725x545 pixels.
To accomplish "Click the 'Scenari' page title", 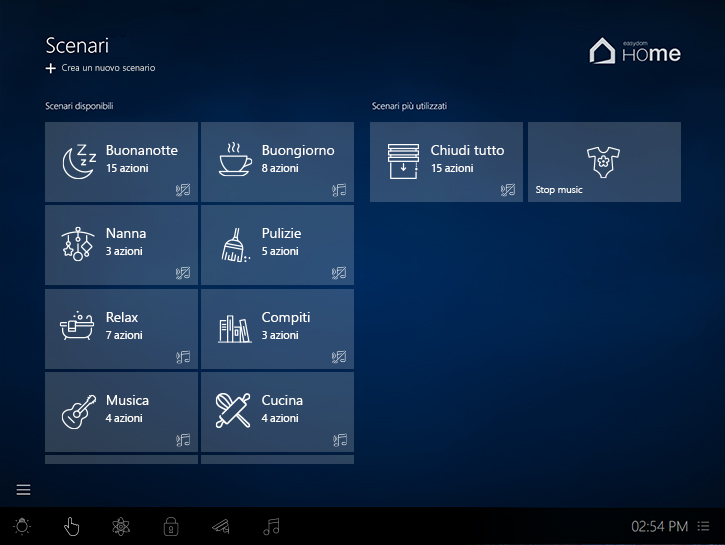I will coord(77,46).
